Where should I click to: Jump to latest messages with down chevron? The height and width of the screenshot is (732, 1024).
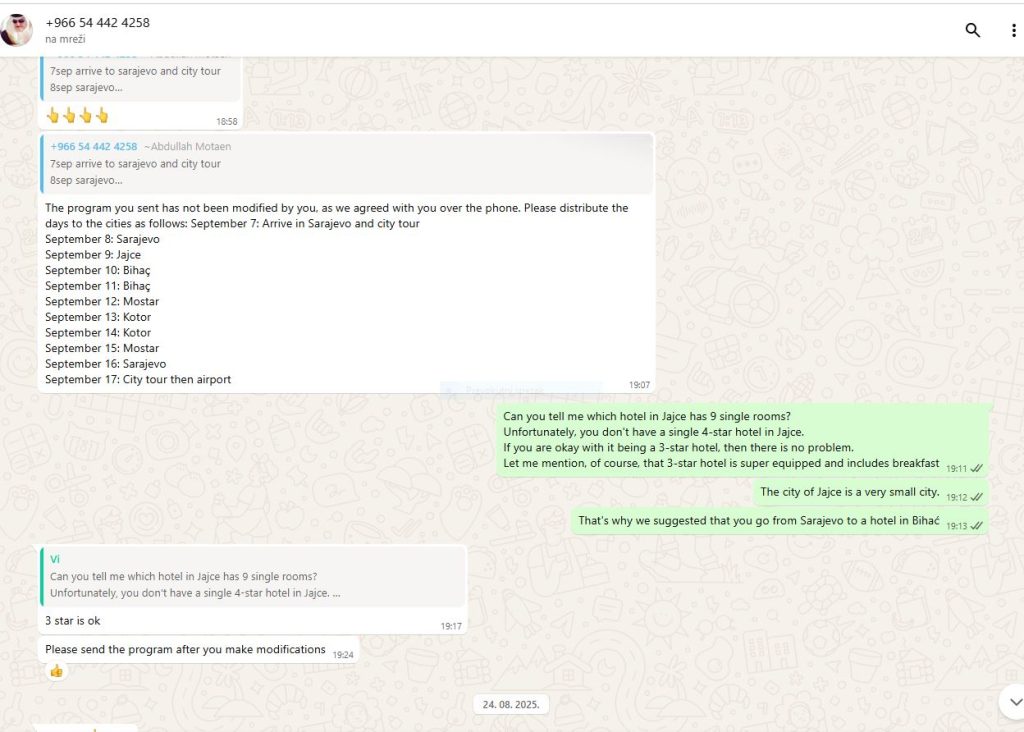[x=1014, y=702]
